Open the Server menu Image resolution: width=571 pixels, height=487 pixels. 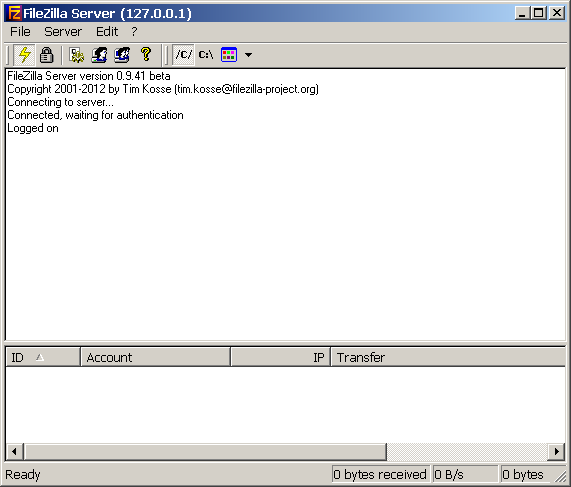pos(63,32)
